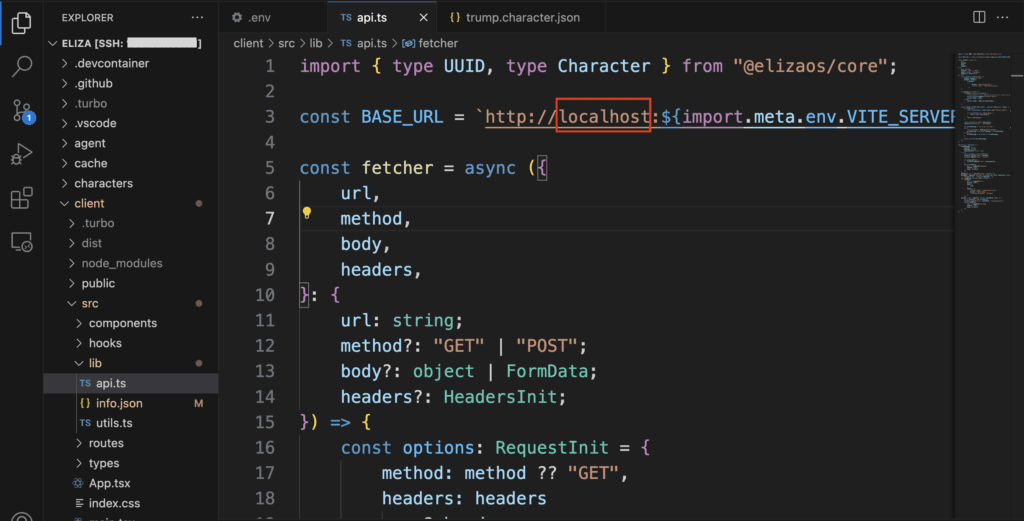Viewport: 1024px width, 521px height.
Task: Click the M modified marker beside info.json
Action: coord(199,403)
